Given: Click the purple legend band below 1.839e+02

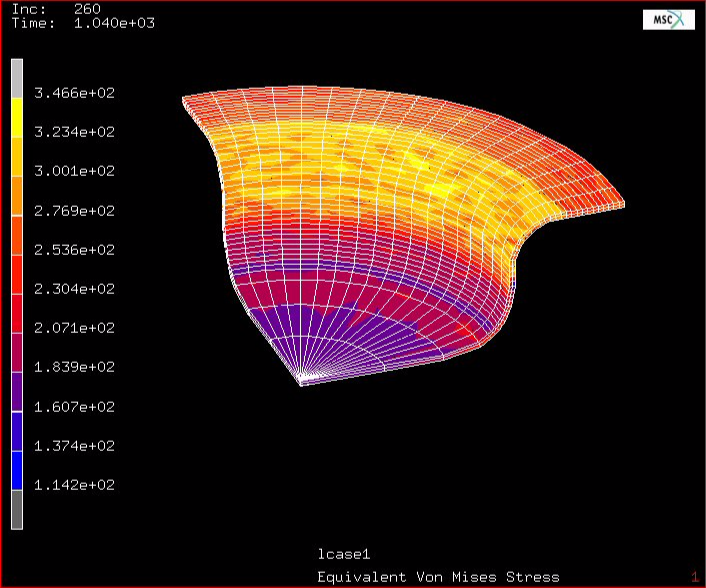Looking at the screenshot, I should pos(17,387).
